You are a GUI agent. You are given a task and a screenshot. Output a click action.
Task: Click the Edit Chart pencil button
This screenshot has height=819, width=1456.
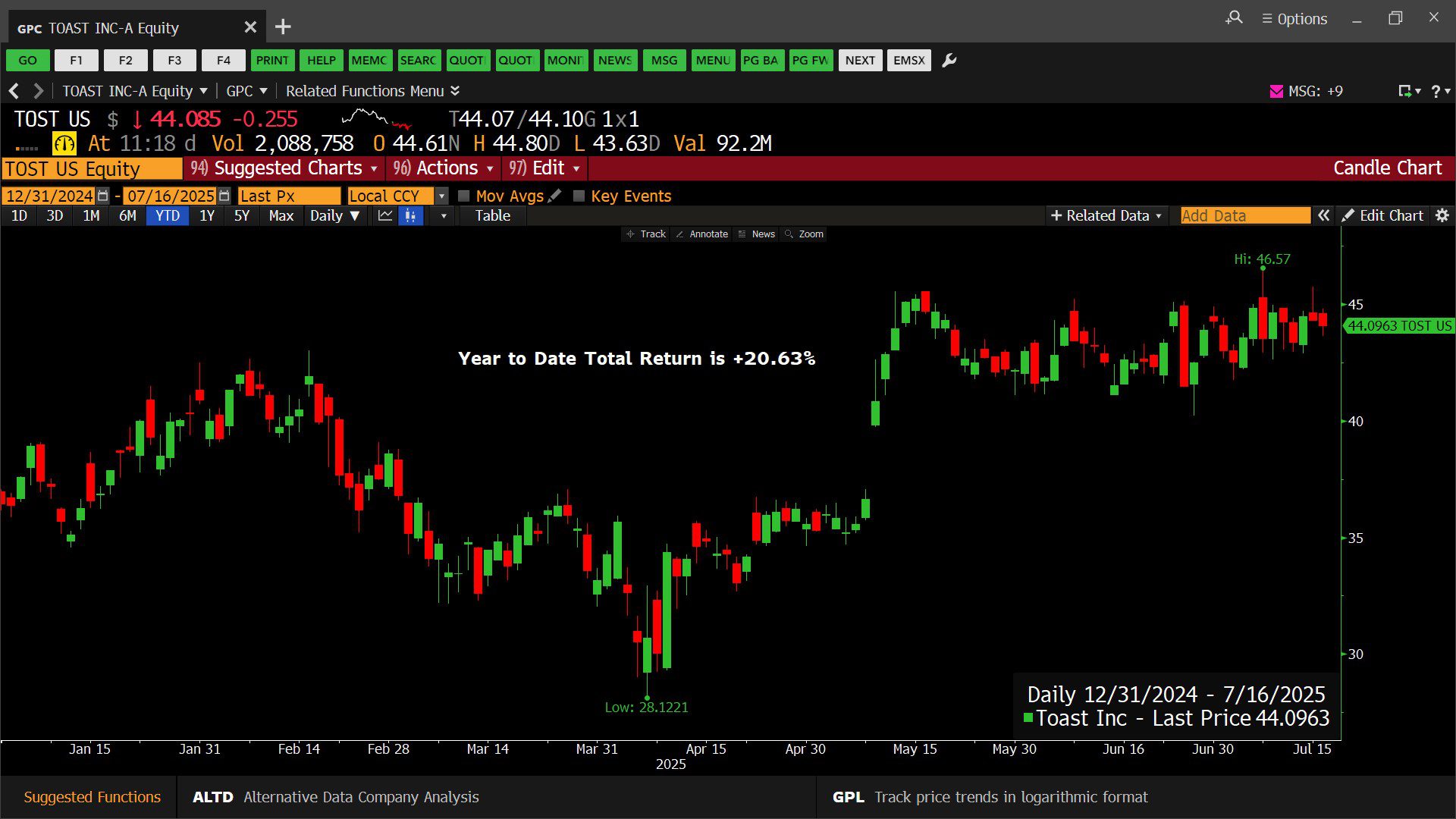point(1382,216)
